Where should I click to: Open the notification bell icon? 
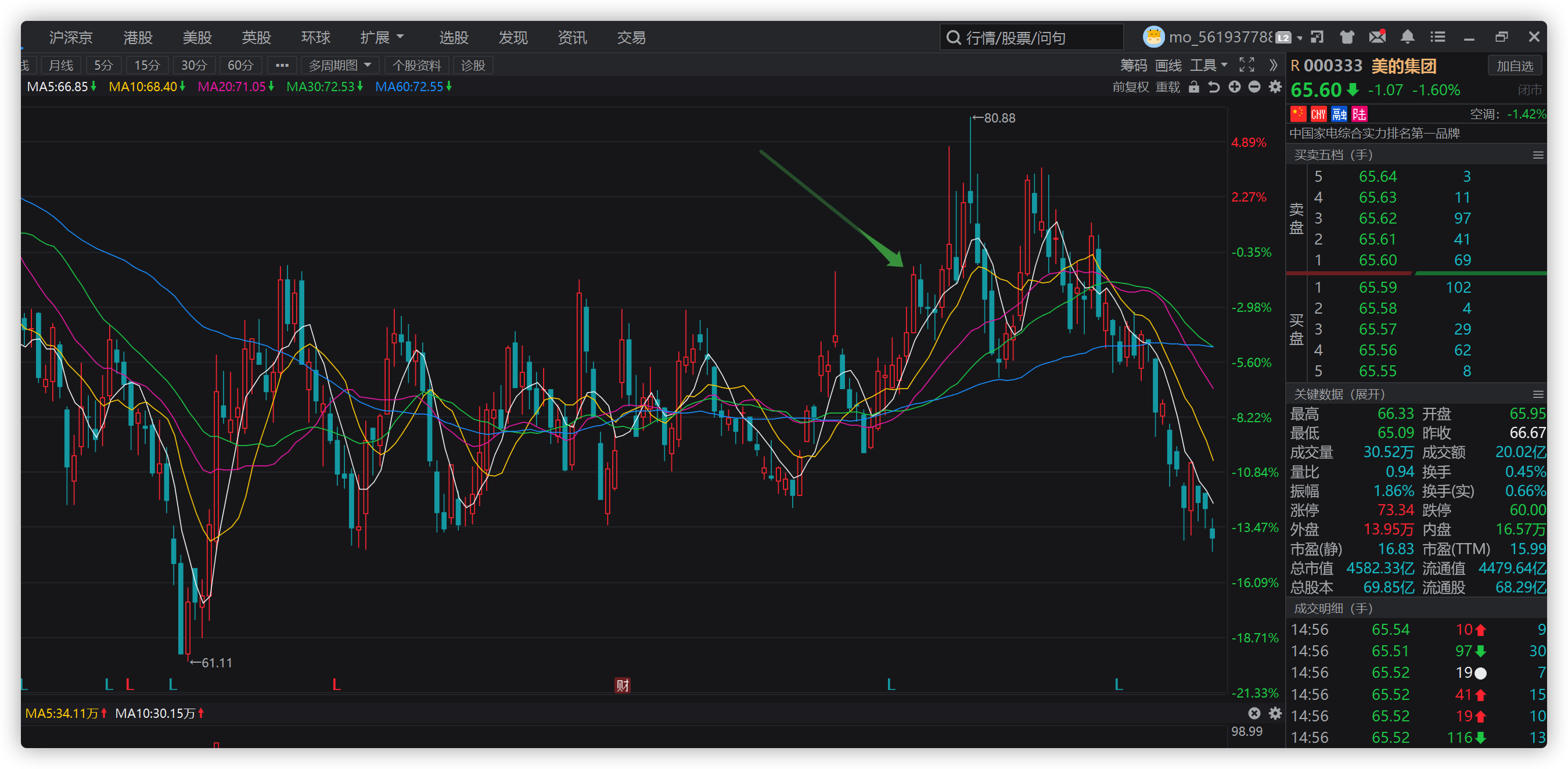click(x=1407, y=37)
